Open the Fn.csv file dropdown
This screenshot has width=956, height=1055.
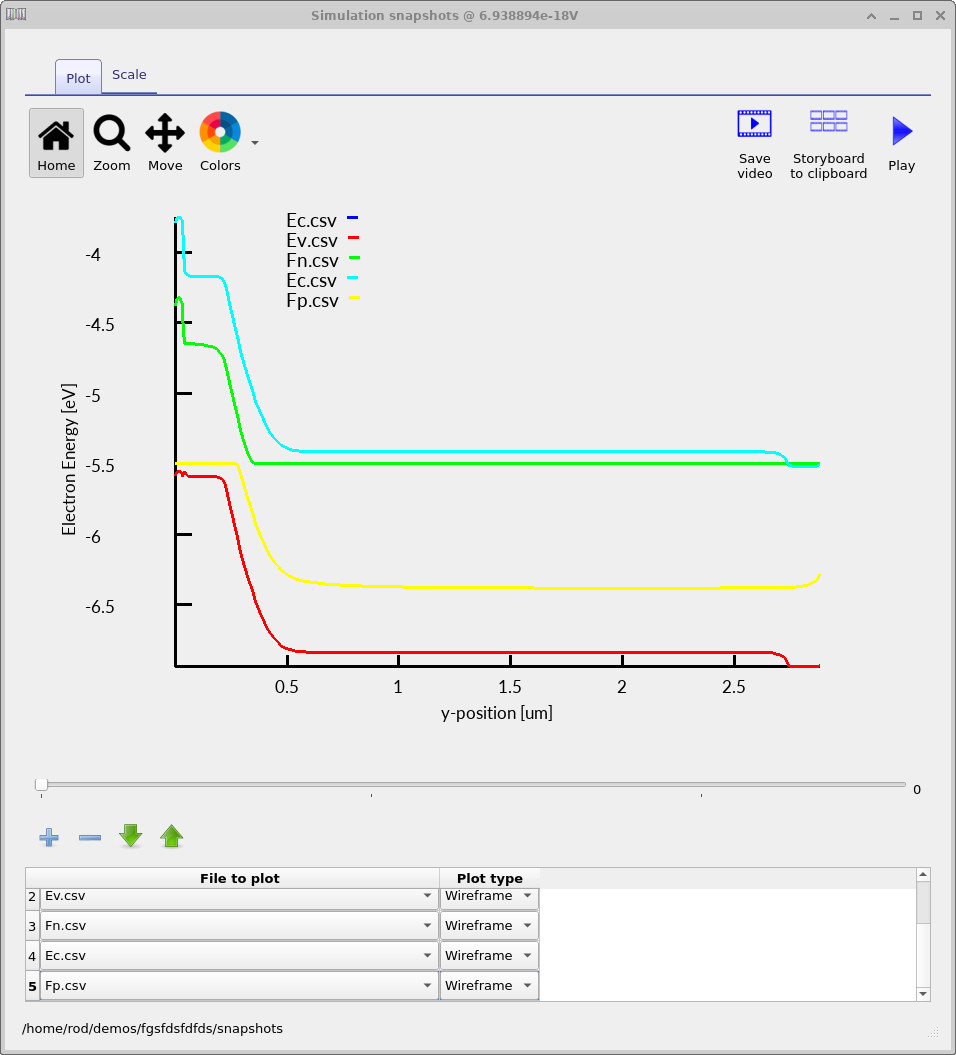point(240,926)
